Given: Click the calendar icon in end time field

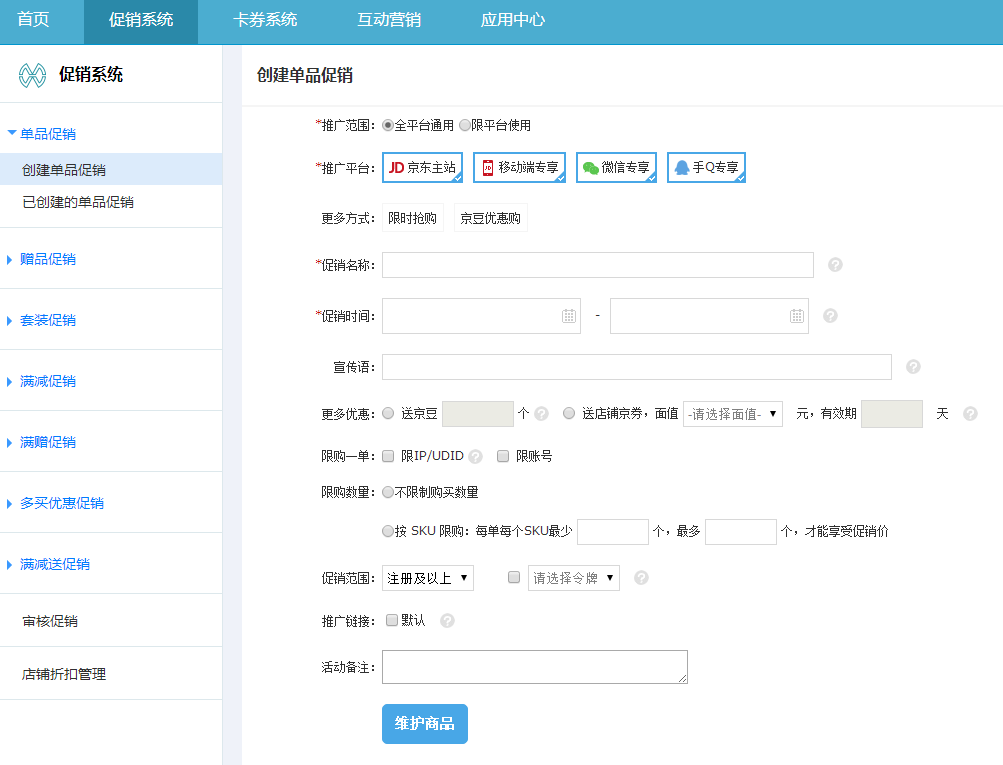Looking at the screenshot, I should click(796, 316).
